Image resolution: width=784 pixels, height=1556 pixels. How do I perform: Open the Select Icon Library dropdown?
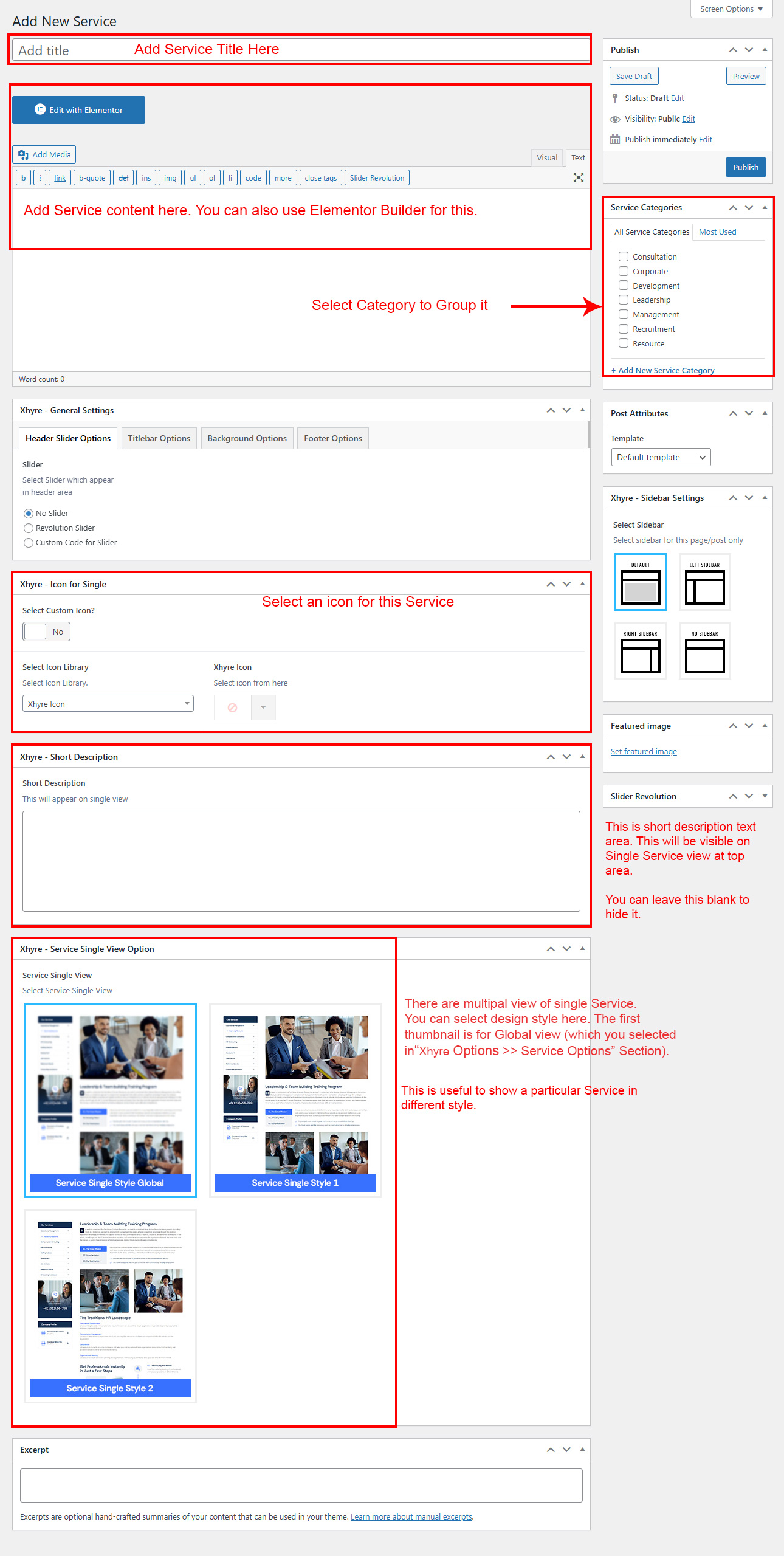point(108,704)
